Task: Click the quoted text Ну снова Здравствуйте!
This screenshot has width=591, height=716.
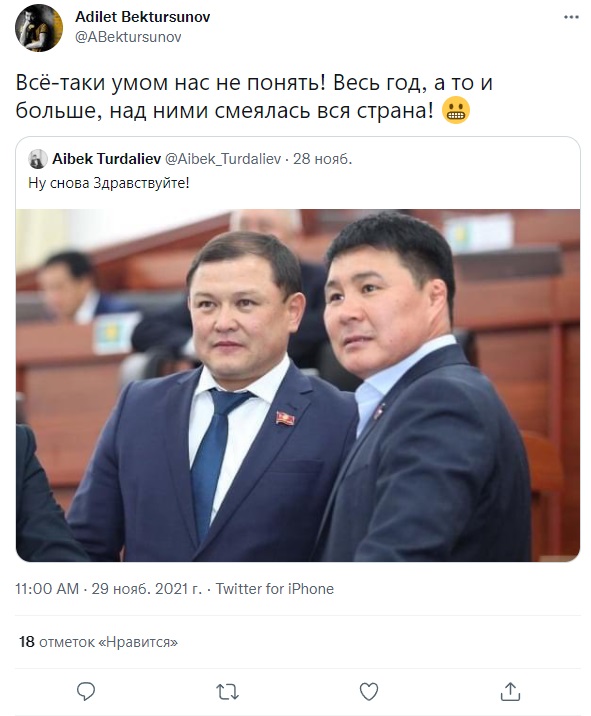Action: 109,183
